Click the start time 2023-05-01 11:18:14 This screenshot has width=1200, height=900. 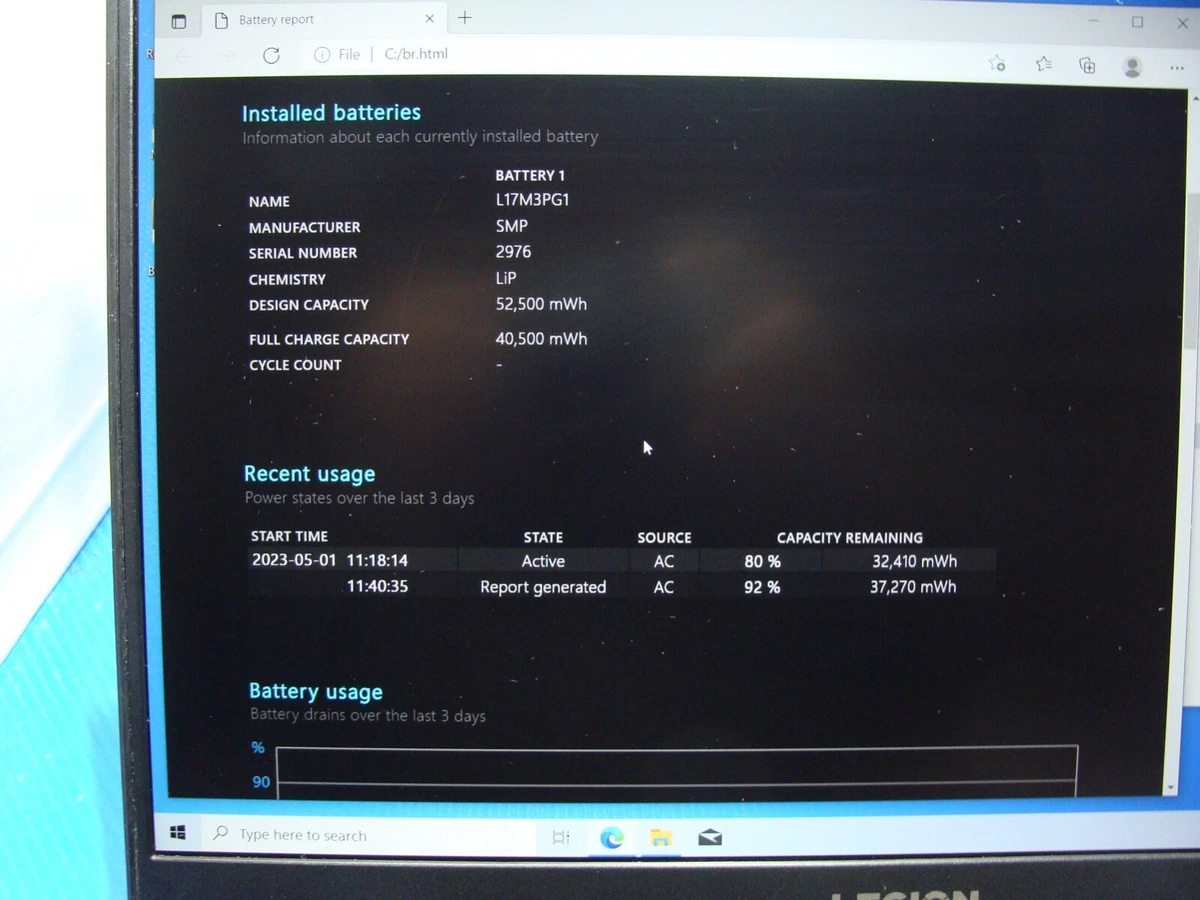[x=330, y=560]
